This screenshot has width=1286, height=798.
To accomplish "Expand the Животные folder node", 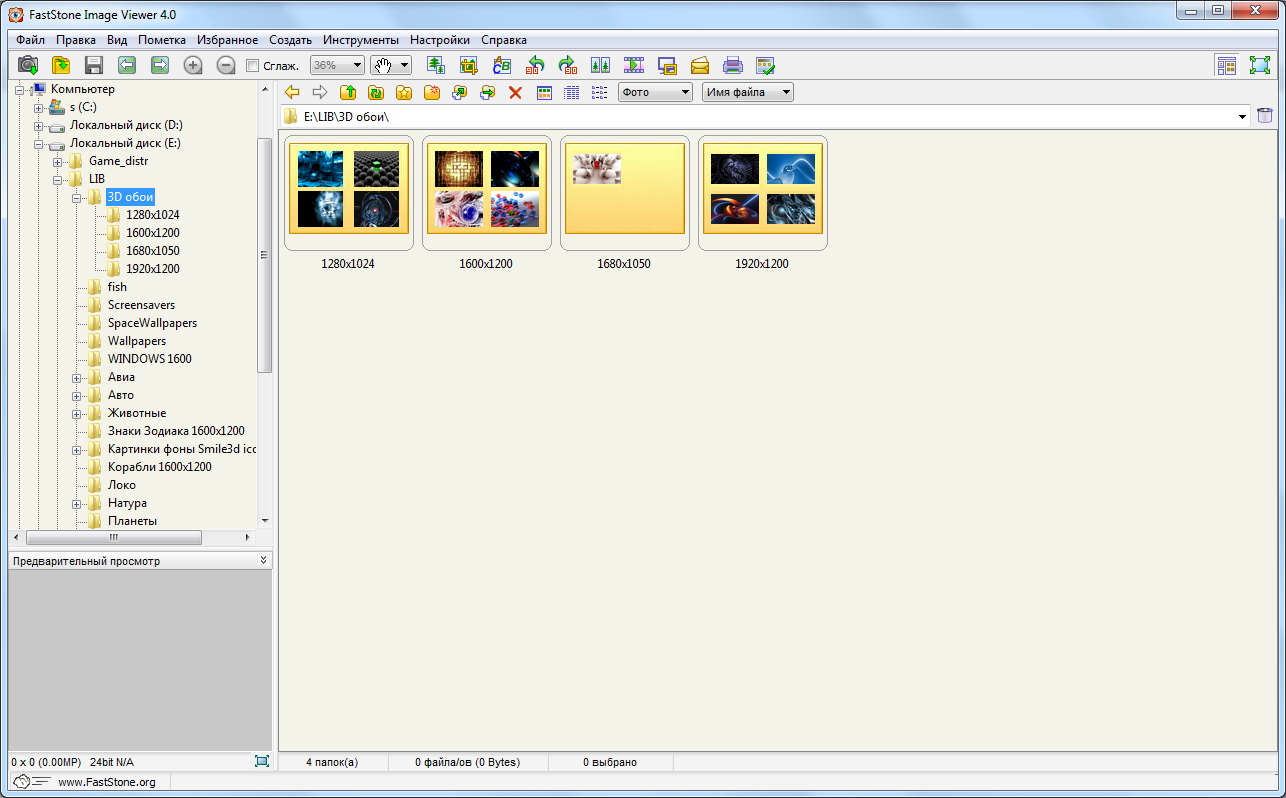I will [76, 413].
